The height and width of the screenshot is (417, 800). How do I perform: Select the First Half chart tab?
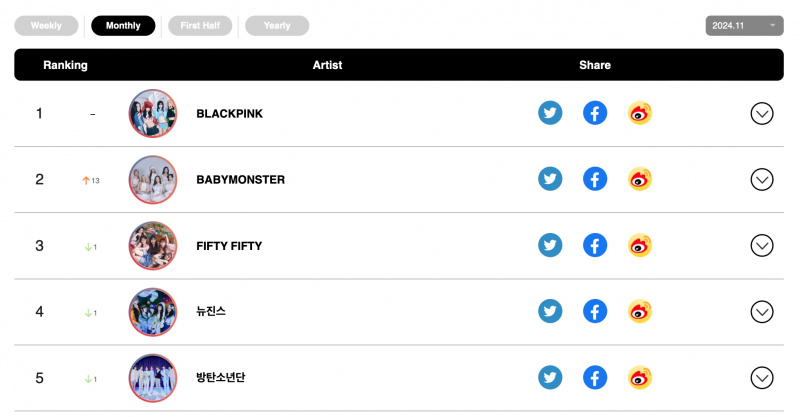[x=200, y=26]
